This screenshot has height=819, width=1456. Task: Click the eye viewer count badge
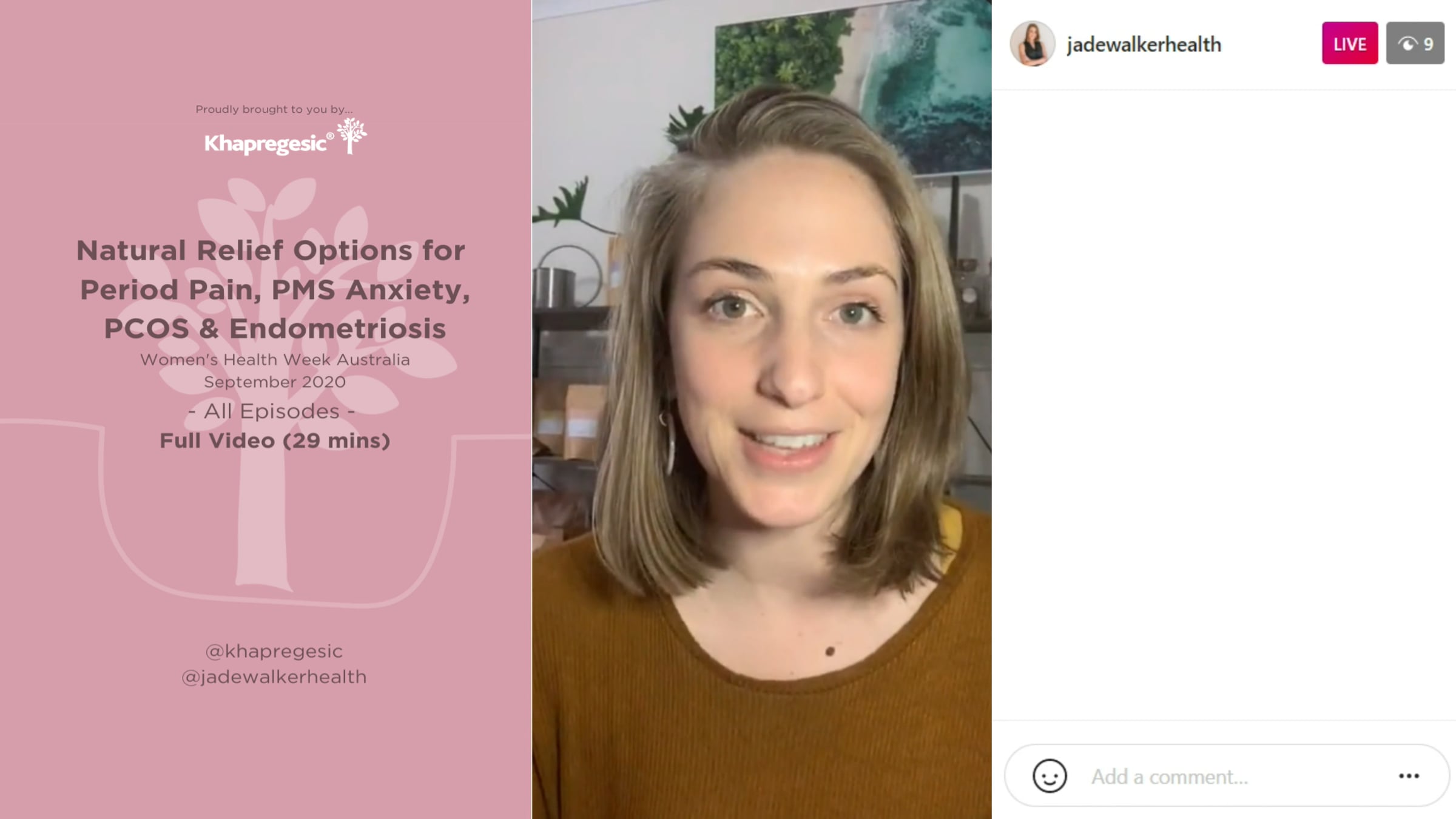[x=1415, y=43]
